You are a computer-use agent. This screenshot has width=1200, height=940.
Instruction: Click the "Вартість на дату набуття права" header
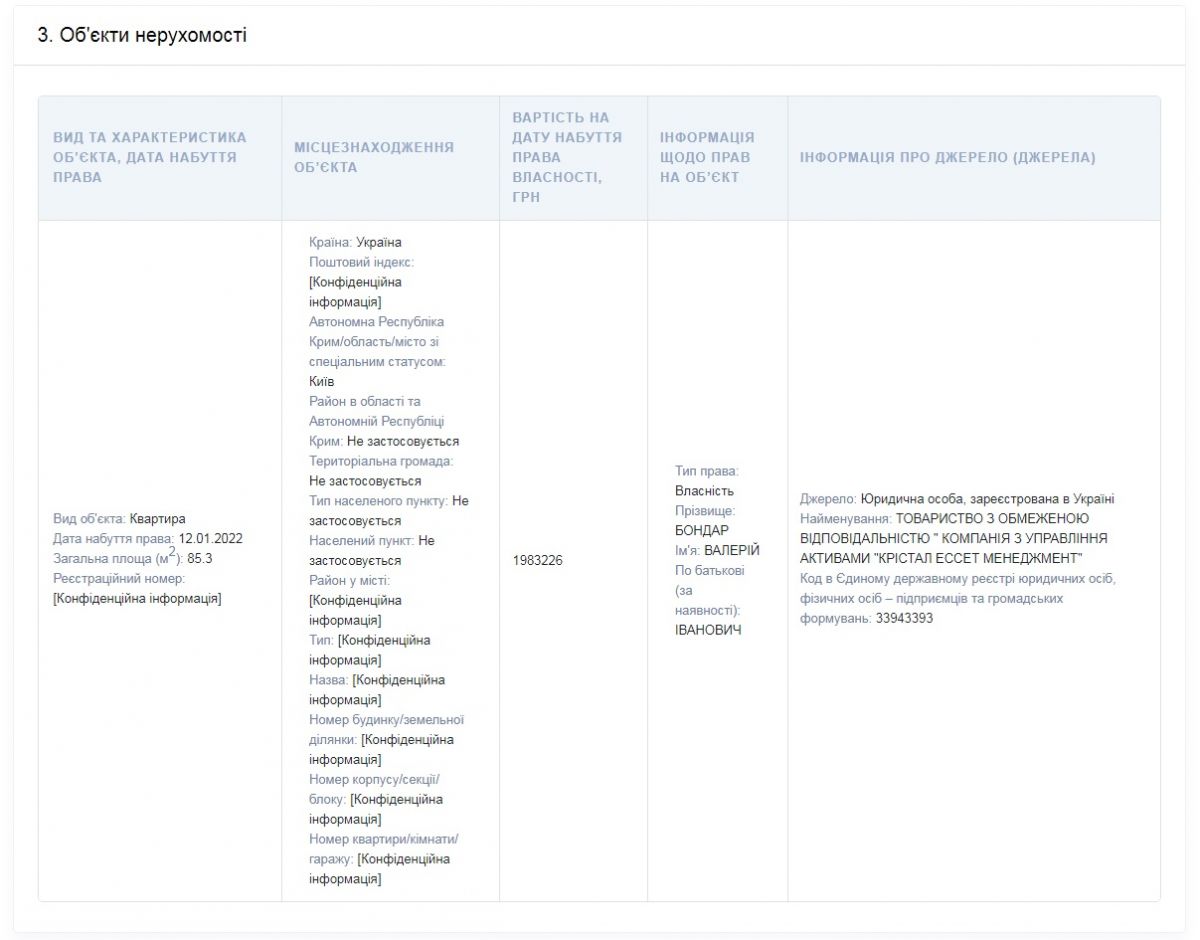[567, 158]
